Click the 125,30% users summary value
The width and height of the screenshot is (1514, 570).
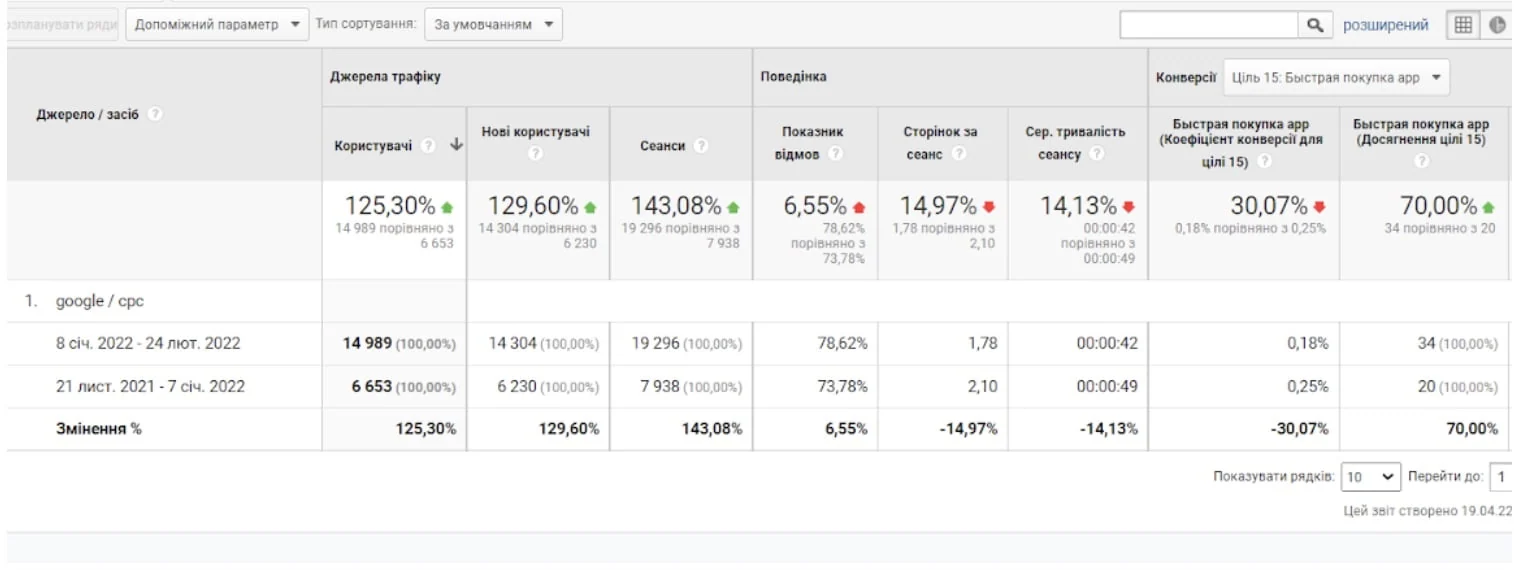(390, 207)
